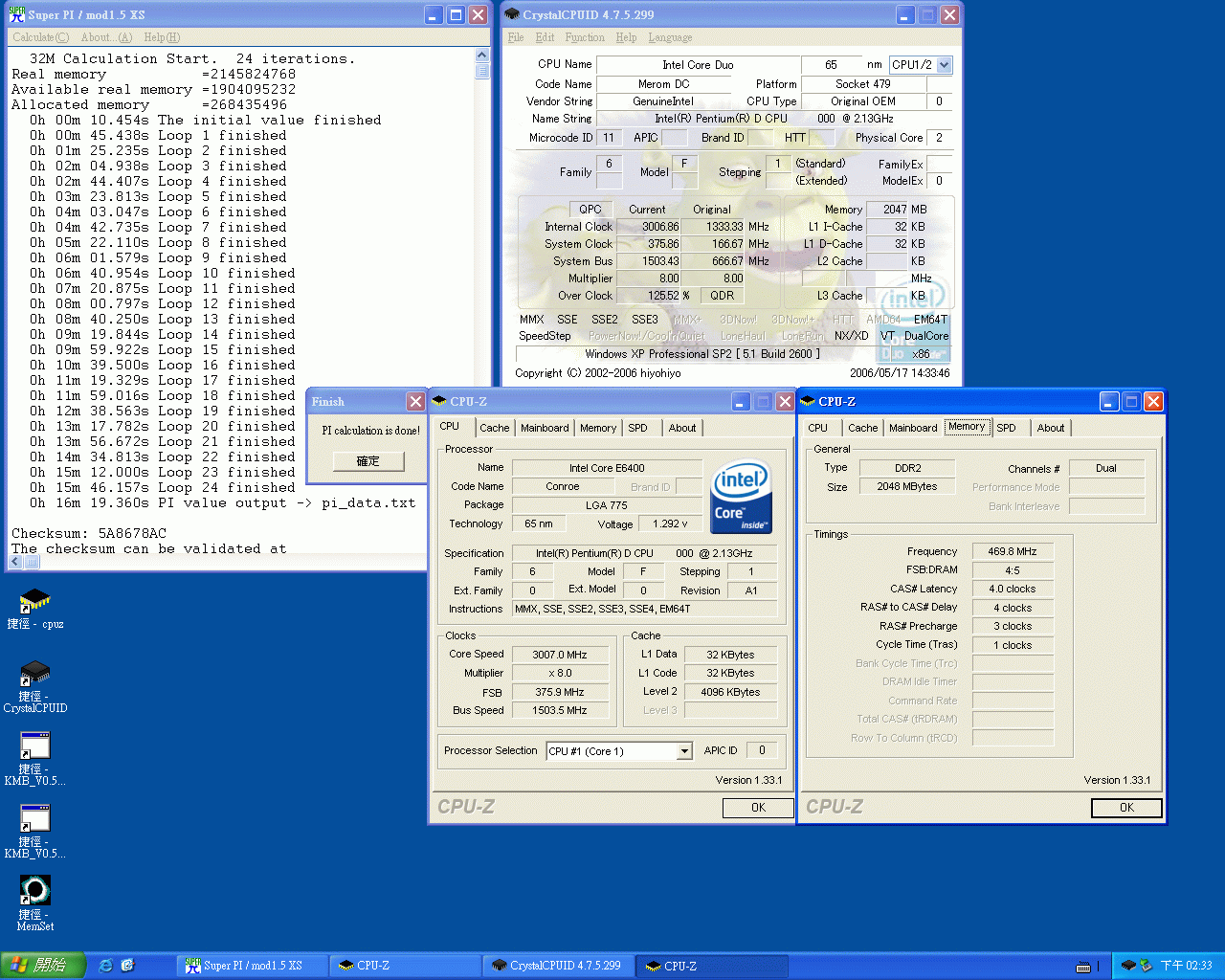Open the File menu in CrystalCPUID
Viewport: 1225px width, 980px height.
[x=516, y=37]
